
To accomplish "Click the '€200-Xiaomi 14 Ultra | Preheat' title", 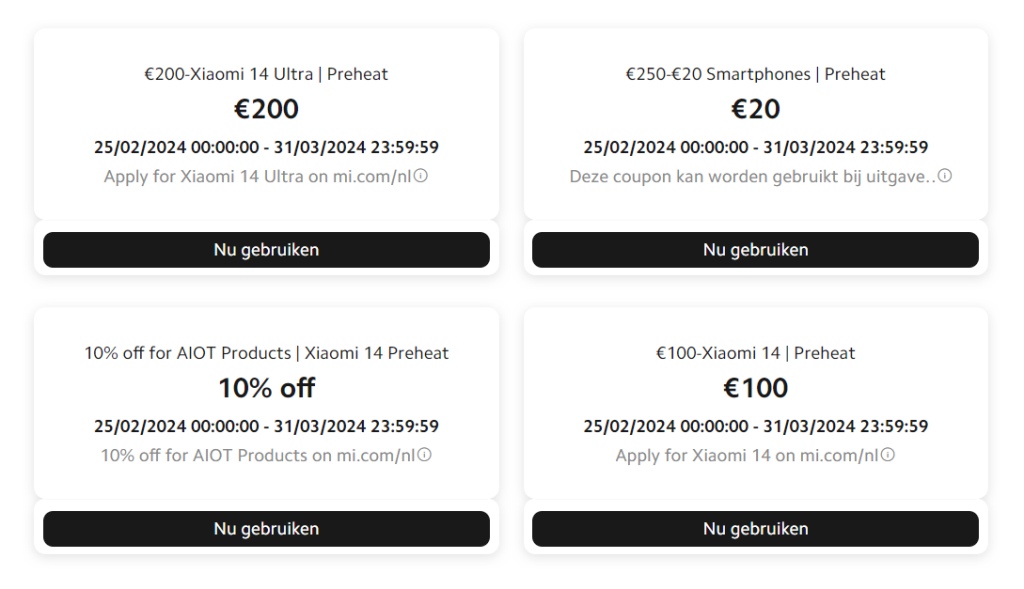I will (266, 74).
